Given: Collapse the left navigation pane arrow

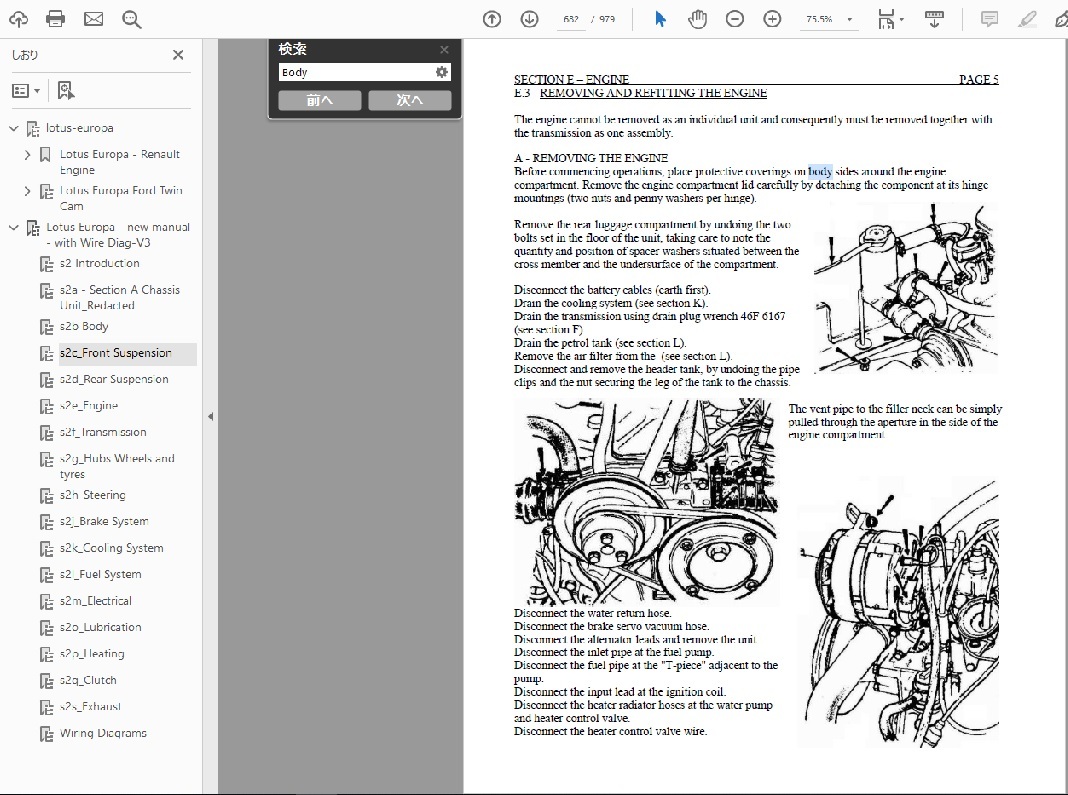Looking at the screenshot, I should [210, 416].
